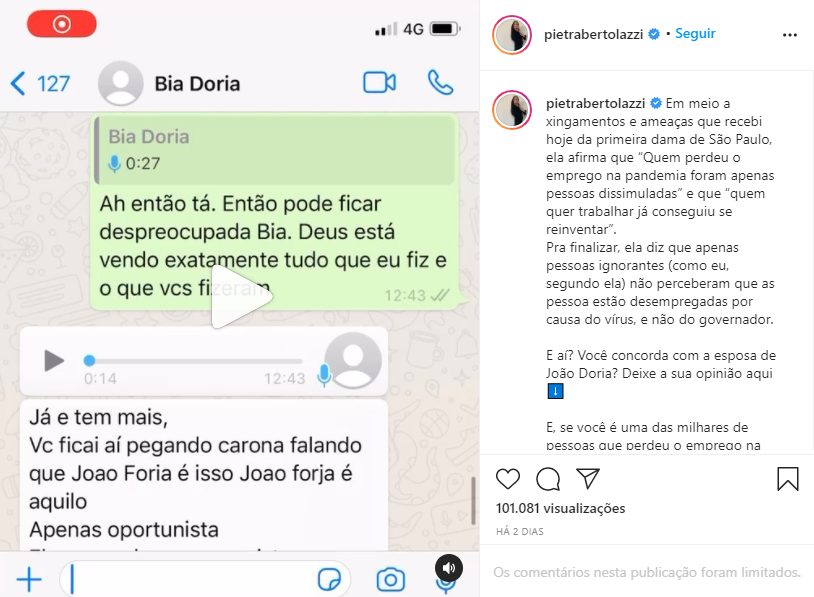Viewport: 814px width, 597px height.
Task: Play the 0:14 voice message
Action: (x=54, y=360)
